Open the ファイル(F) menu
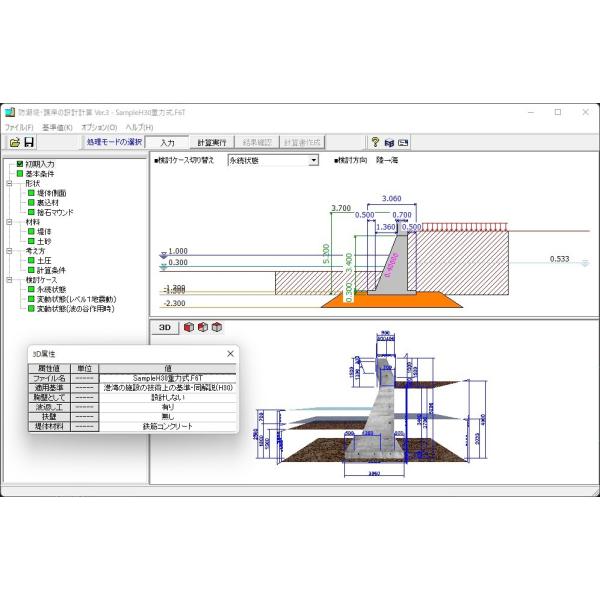 pyautogui.click(x=19, y=127)
